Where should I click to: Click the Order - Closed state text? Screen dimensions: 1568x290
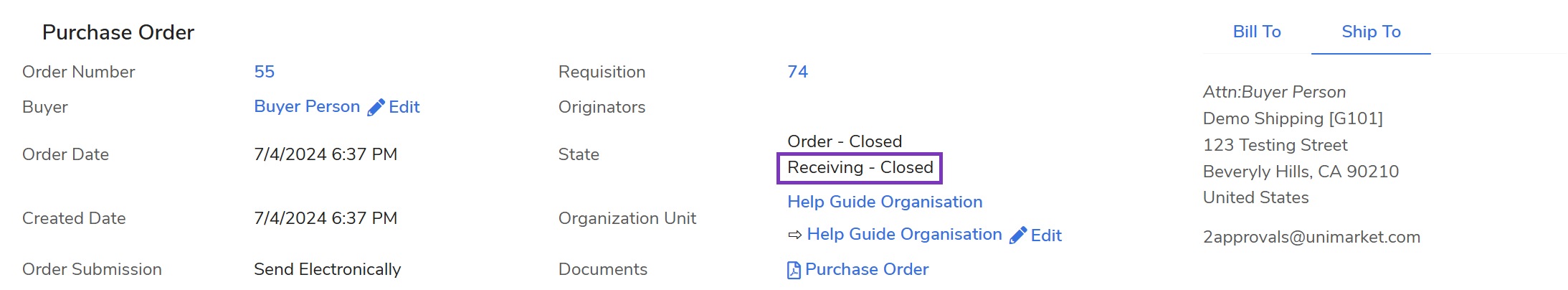[845, 141]
